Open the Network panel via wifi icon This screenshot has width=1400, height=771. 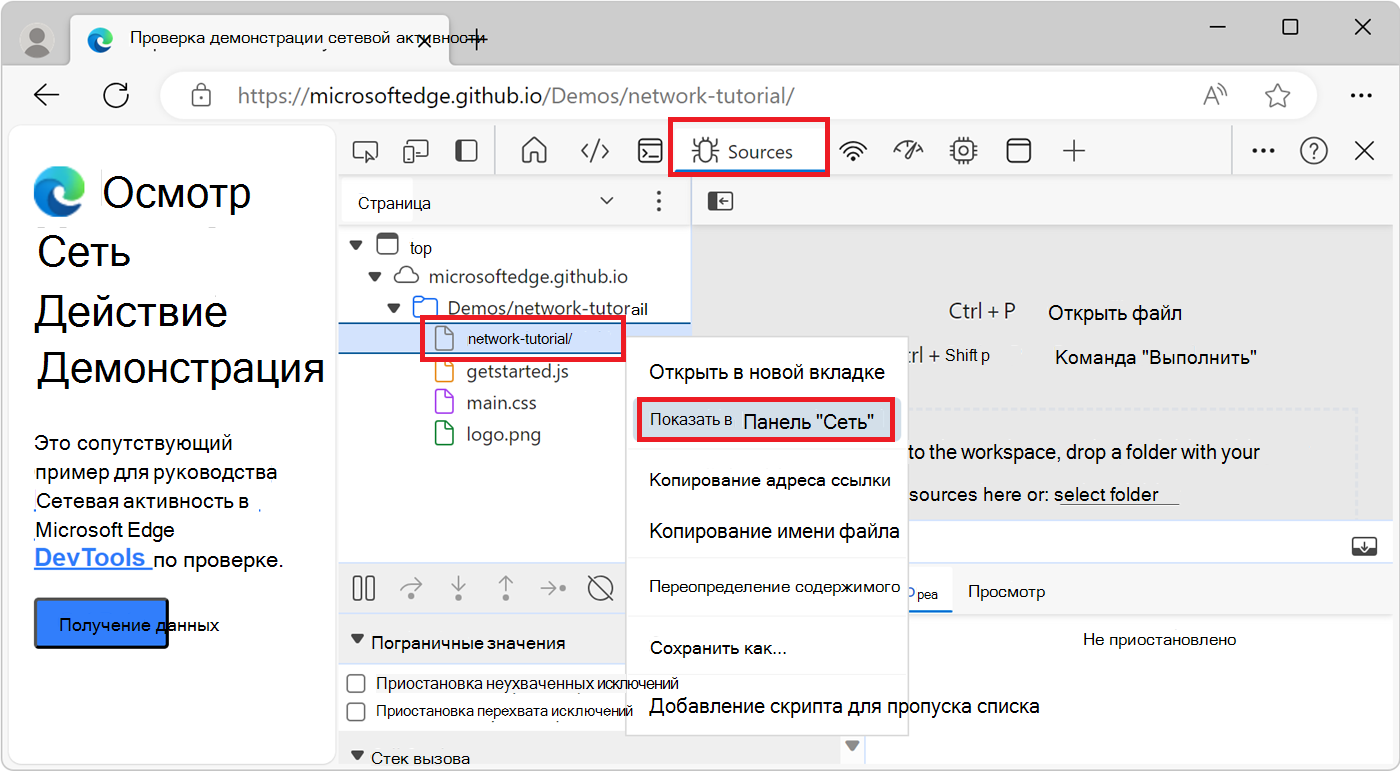(852, 150)
